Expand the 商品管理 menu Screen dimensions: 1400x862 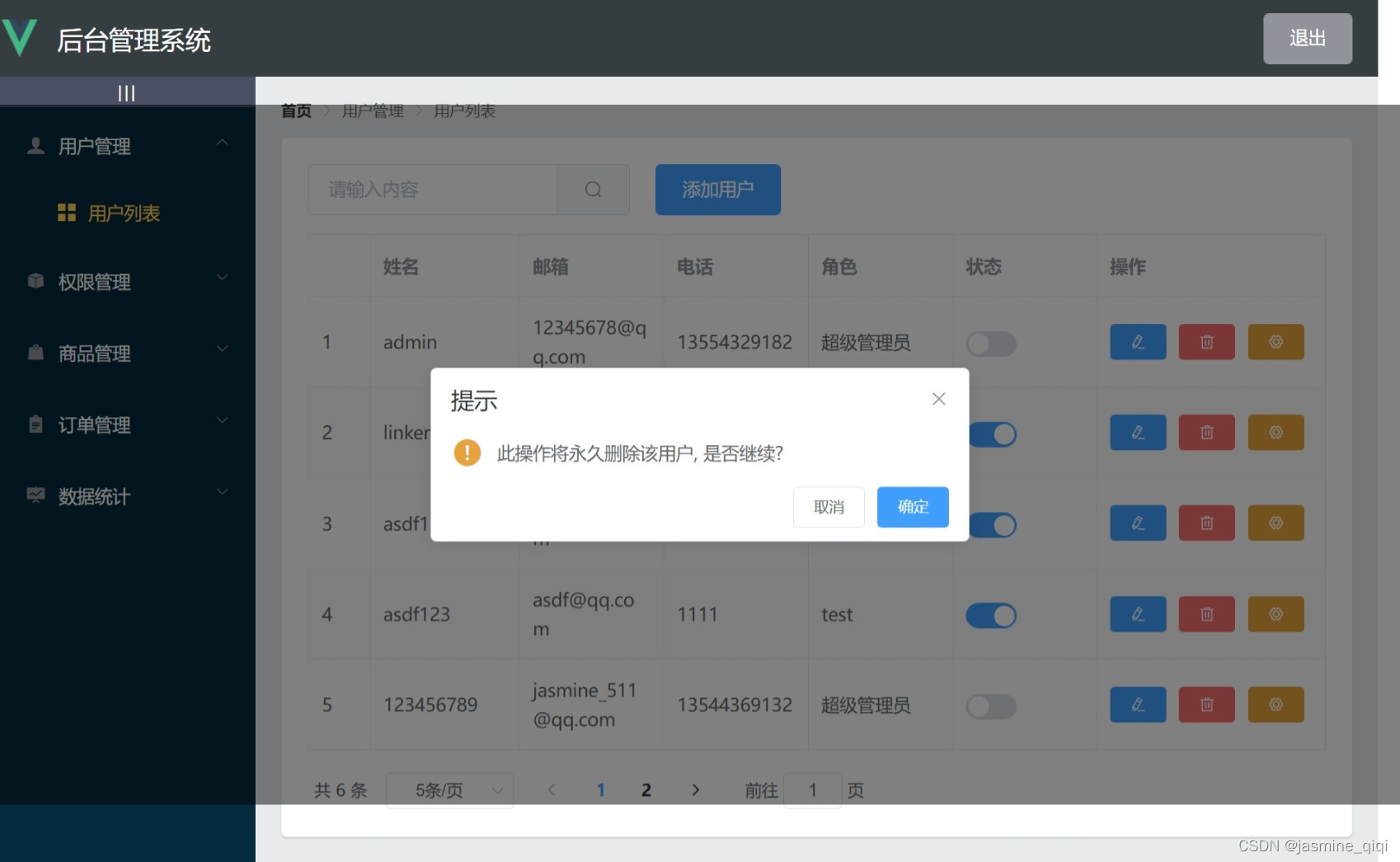pyautogui.click(x=128, y=354)
